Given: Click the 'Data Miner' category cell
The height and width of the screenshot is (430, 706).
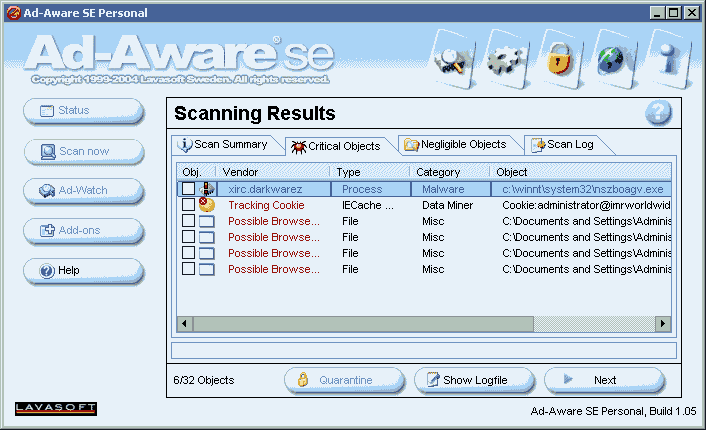Looking at the screenshot, I should [x=448, y=205].
